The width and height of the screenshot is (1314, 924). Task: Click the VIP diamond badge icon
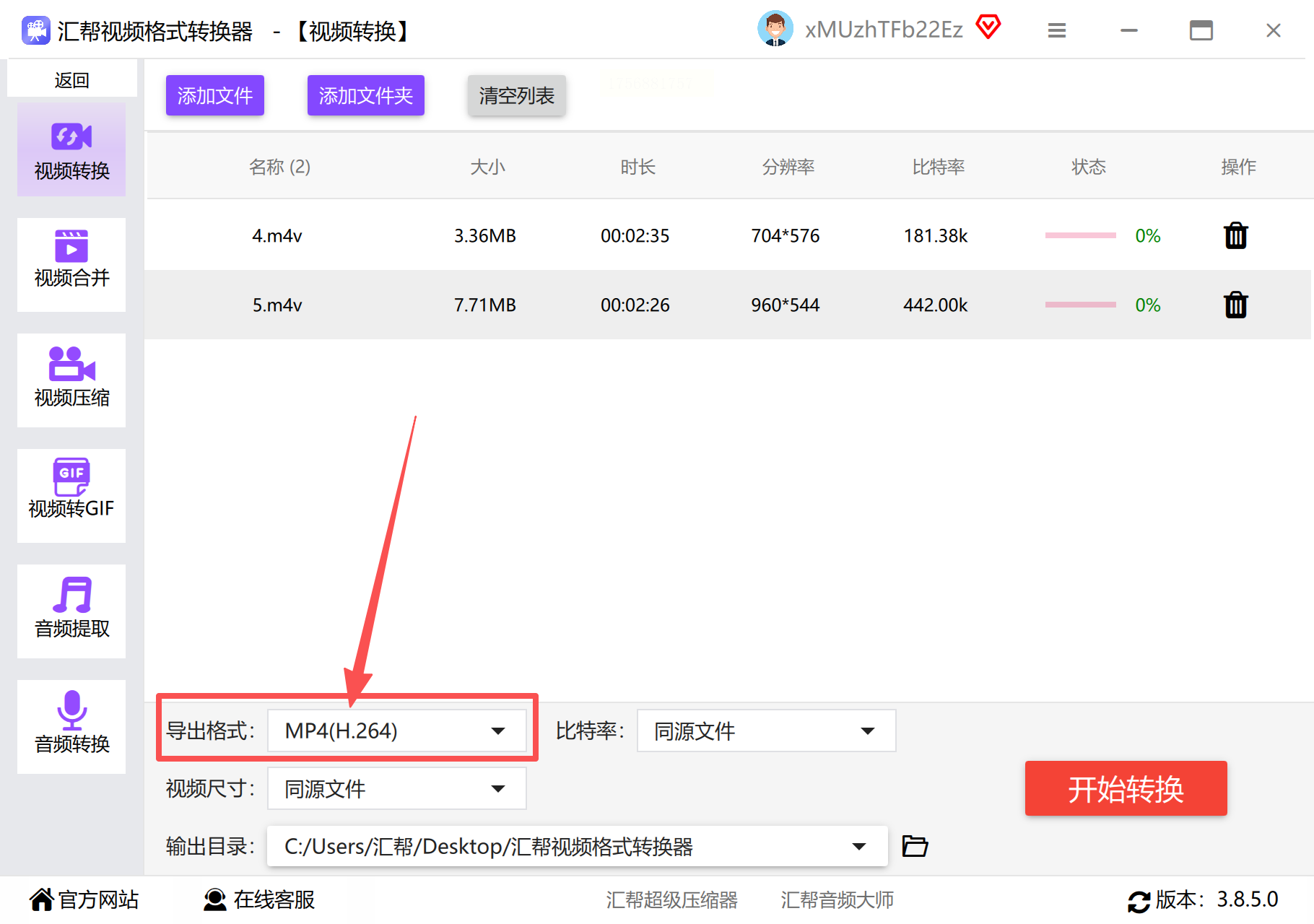(x=988, y=27)
